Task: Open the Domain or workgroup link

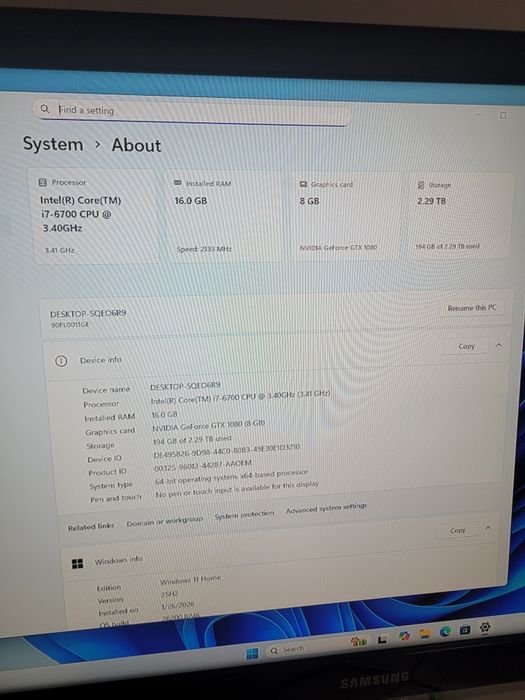Action: point(165,521)
